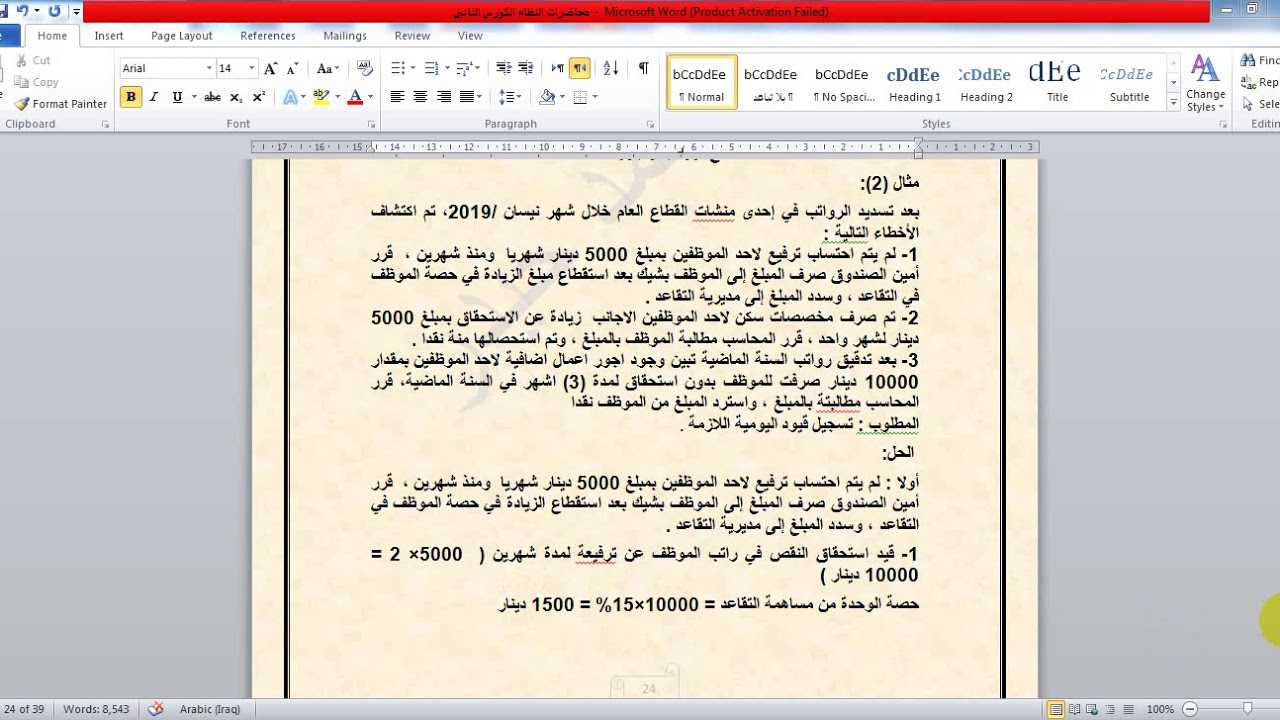Open Change Styles menu
Screen dimensions: 1280x720
coord(1205,84)
